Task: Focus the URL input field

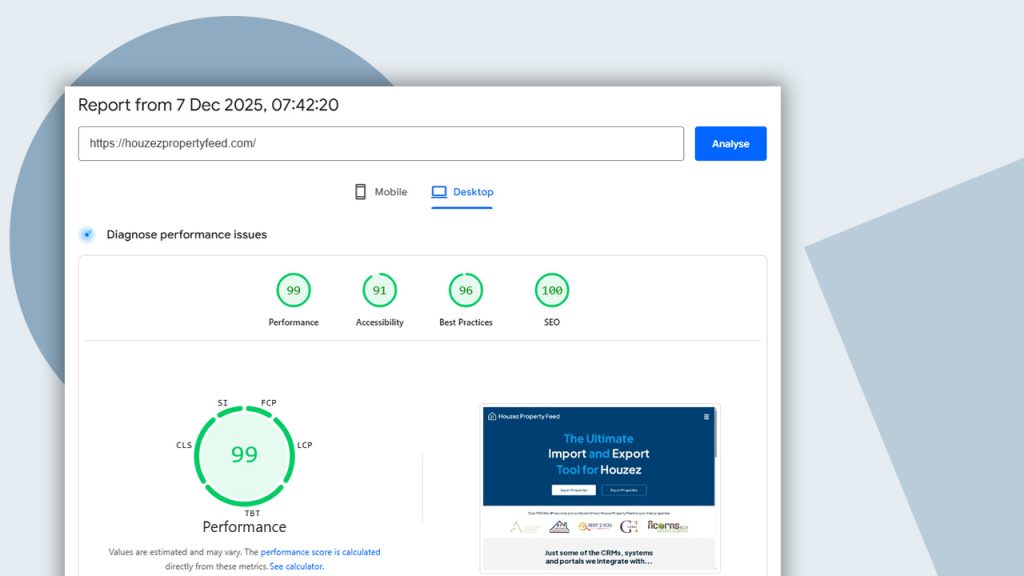Action: point(381,144)
